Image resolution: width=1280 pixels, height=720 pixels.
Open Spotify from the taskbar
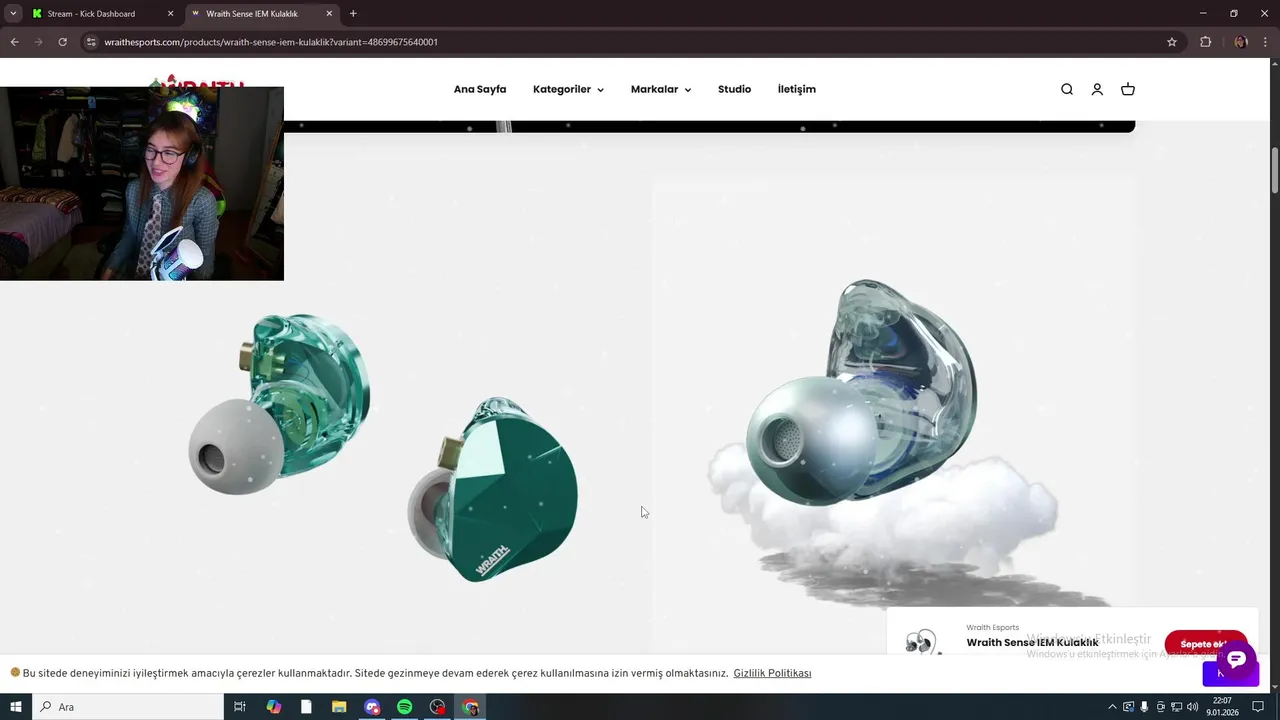(x=405, y=707)
